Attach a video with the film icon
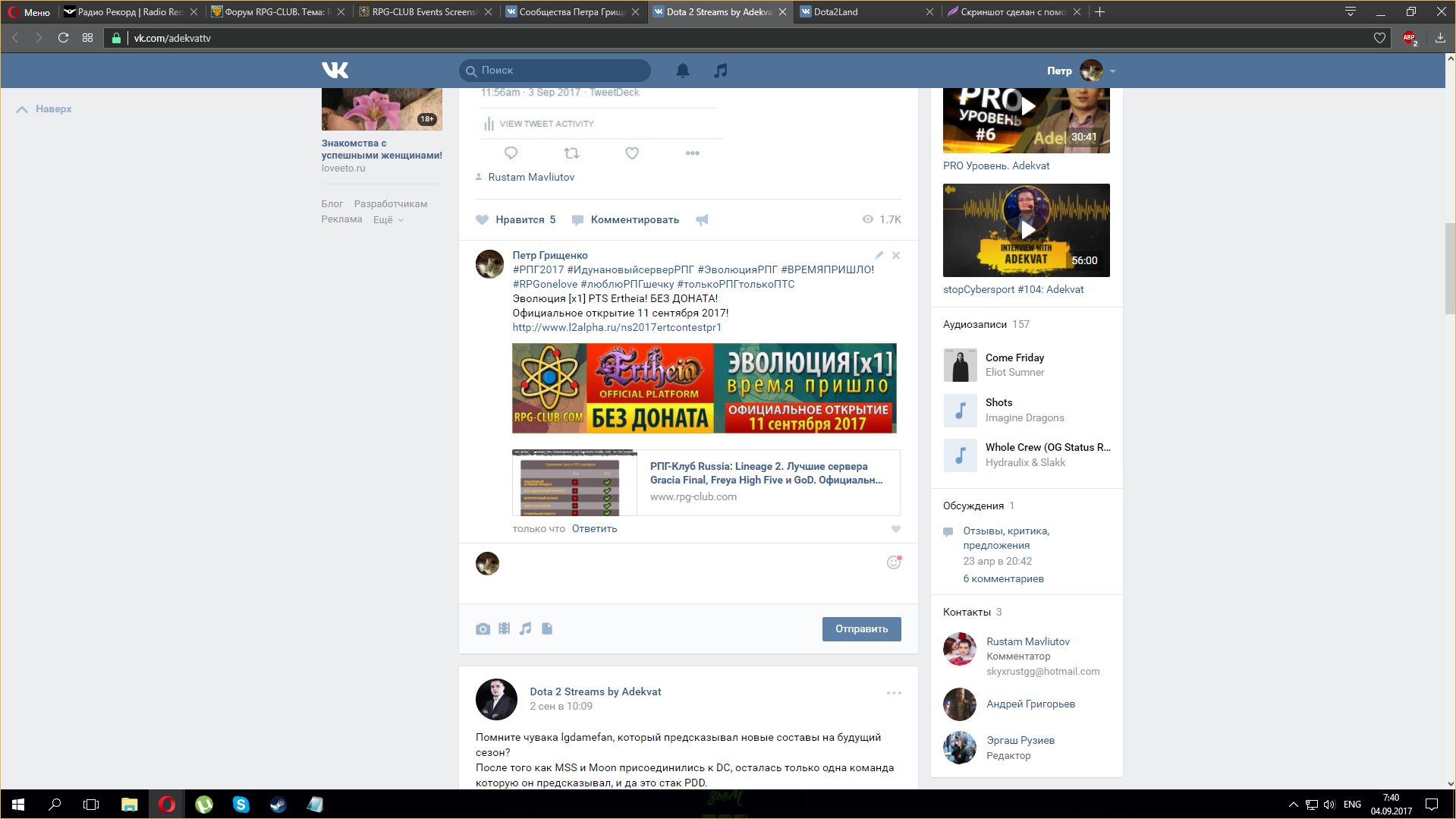 pos(504,628)
